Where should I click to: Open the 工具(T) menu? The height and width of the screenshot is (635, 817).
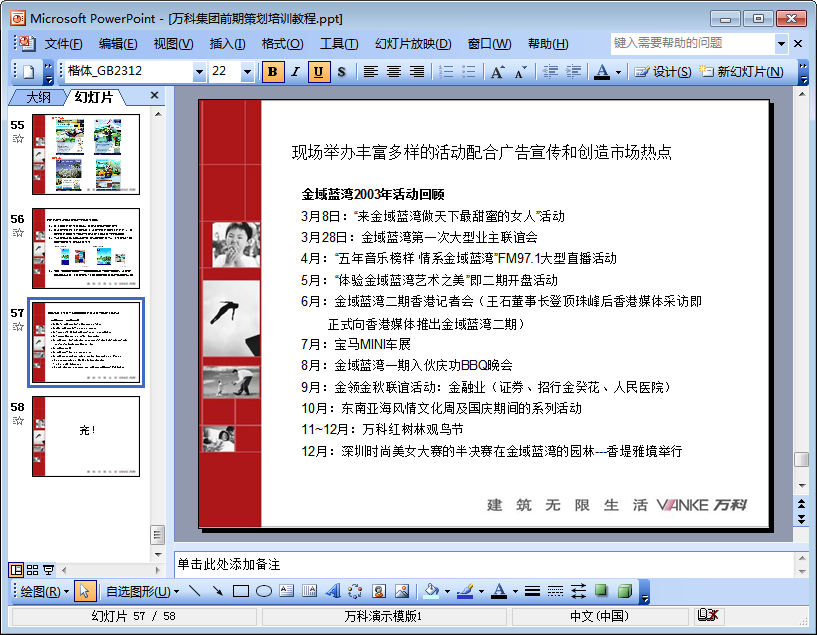pyautogui.click(x=339, y=44)
